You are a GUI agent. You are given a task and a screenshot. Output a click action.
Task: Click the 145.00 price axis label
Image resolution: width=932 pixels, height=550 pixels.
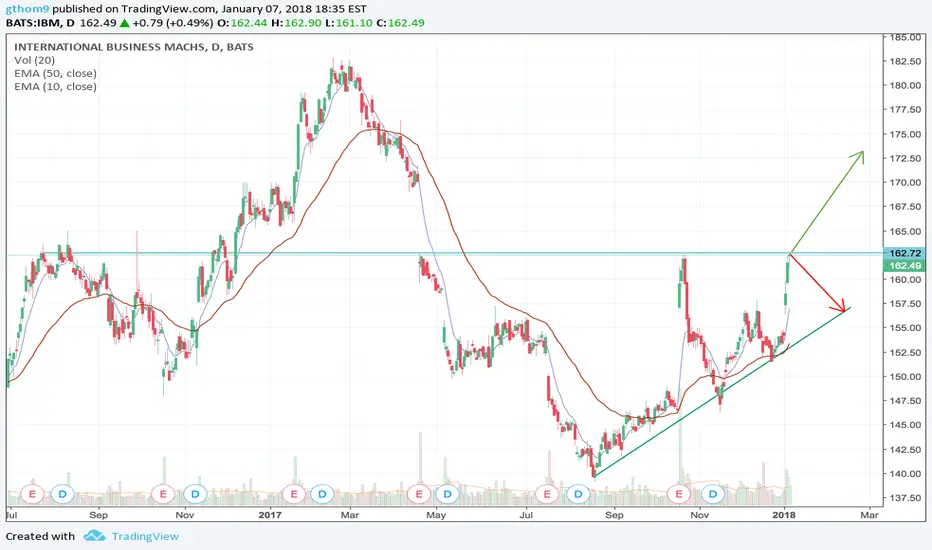click(905, 425)
